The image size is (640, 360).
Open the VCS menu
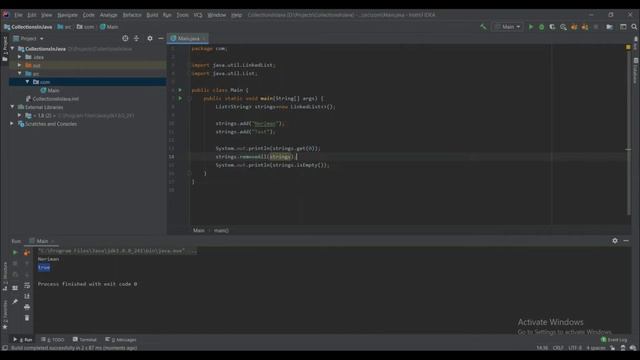(x=198, y=15)
